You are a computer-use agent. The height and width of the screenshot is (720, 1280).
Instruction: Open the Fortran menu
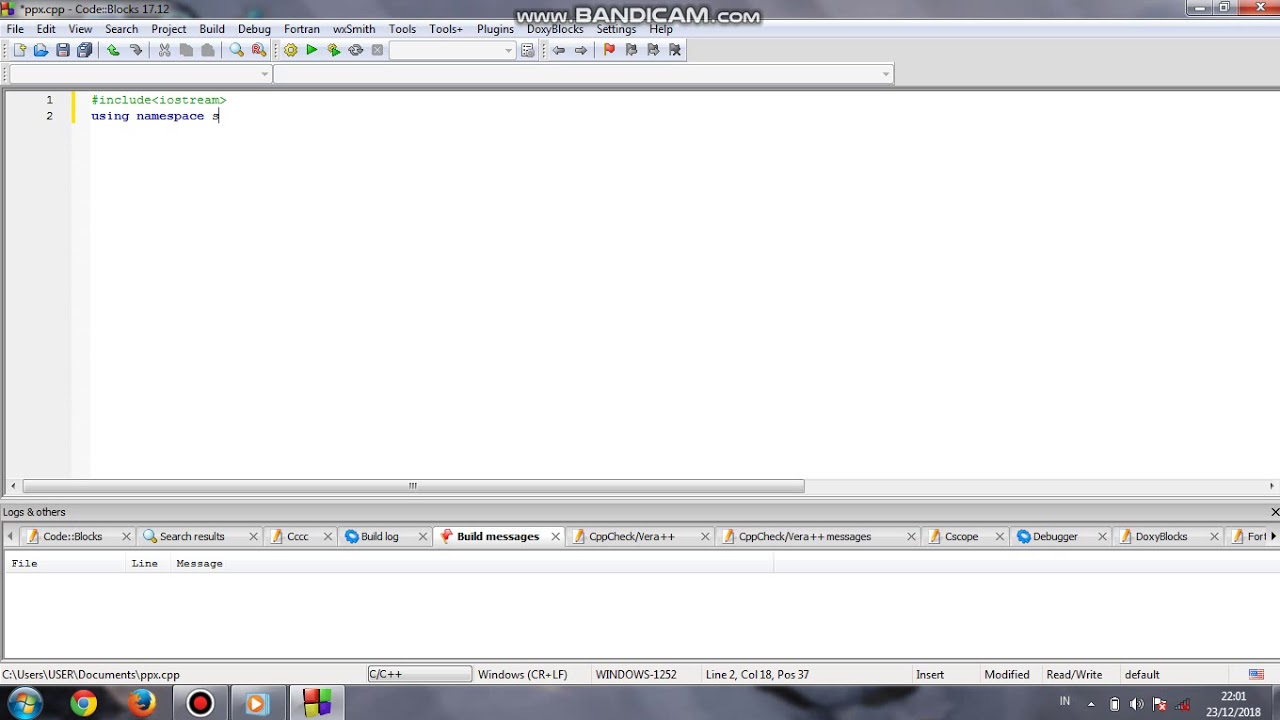(x=302, y=29)
